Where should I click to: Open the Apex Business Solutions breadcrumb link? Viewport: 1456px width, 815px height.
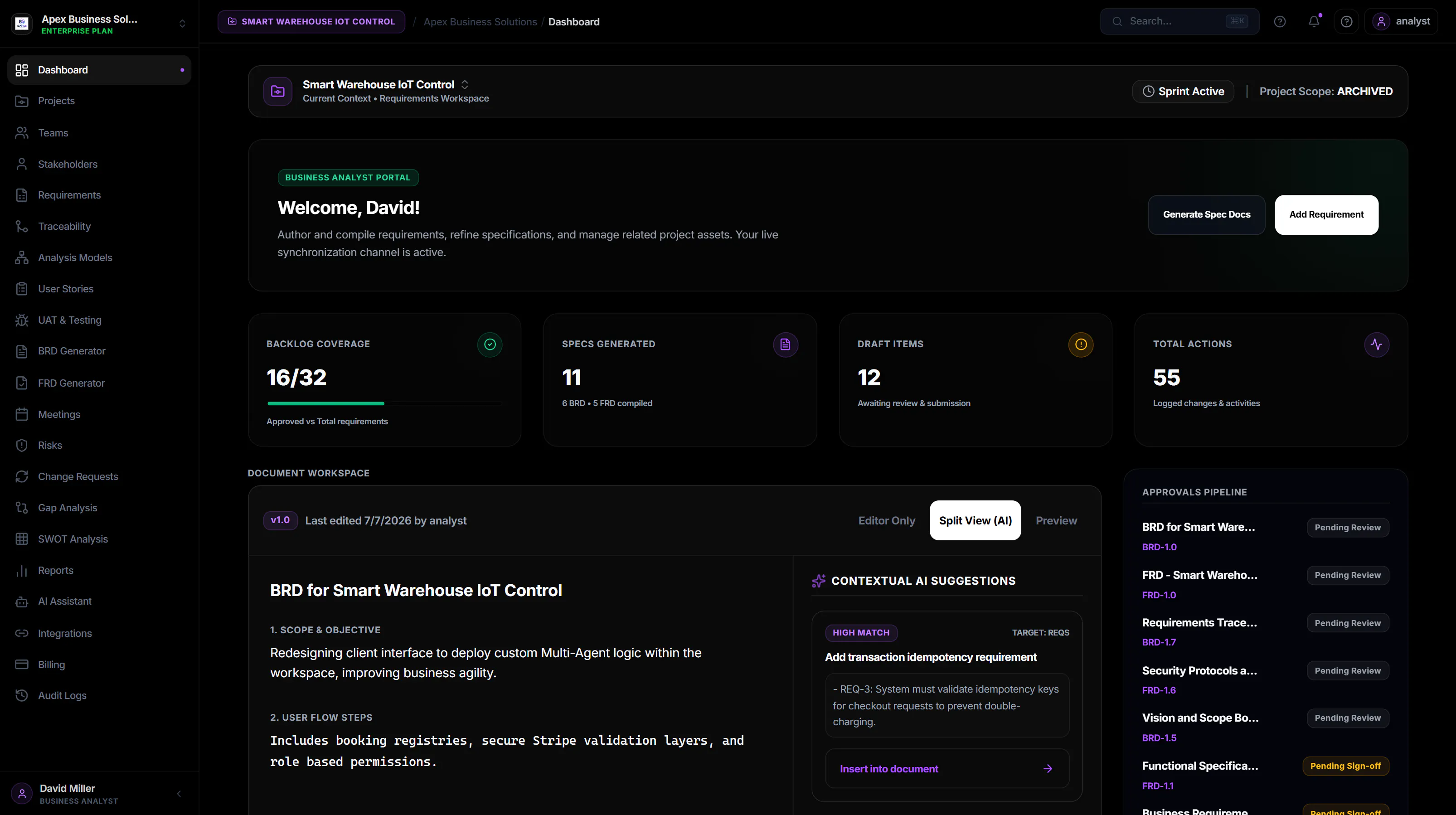pos(480,21)
